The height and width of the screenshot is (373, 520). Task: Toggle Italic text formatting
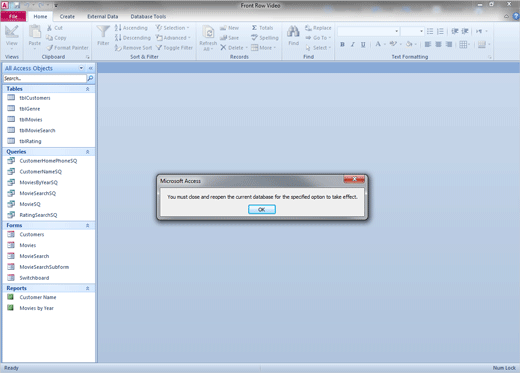pyautogui.click(x=353, y=44)
